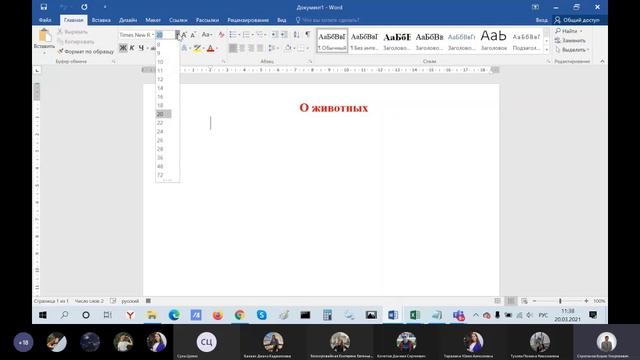Toggle Align Right paragraph button

point(251,48)
